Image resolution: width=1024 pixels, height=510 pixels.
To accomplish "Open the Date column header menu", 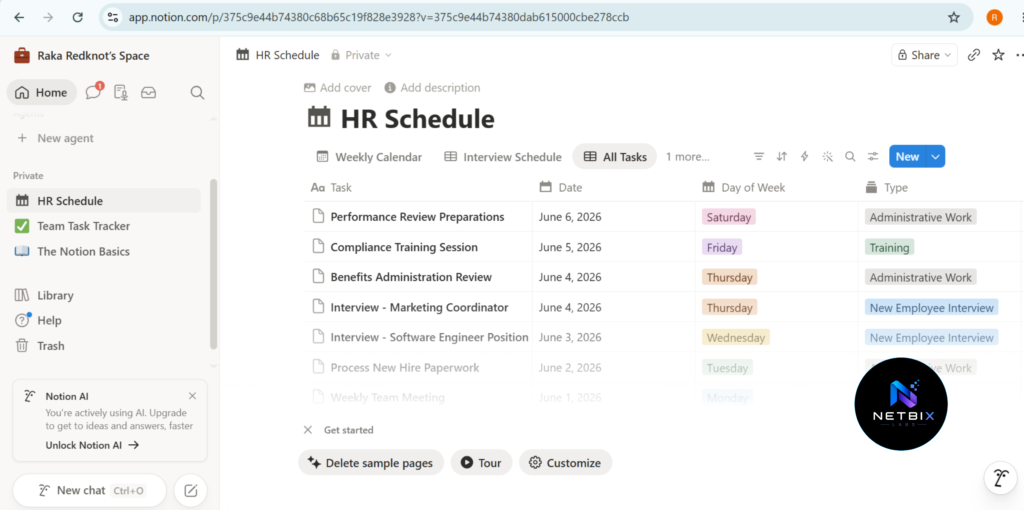I will click(x=614, y=187).
